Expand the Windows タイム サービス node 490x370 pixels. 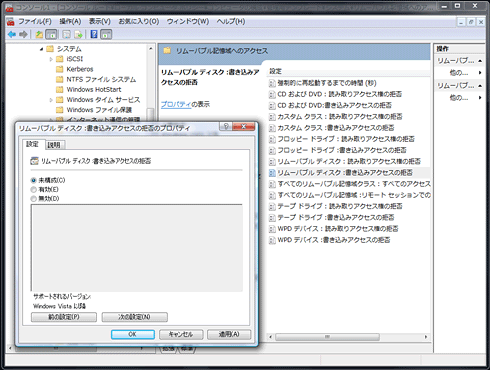point(51,100)
